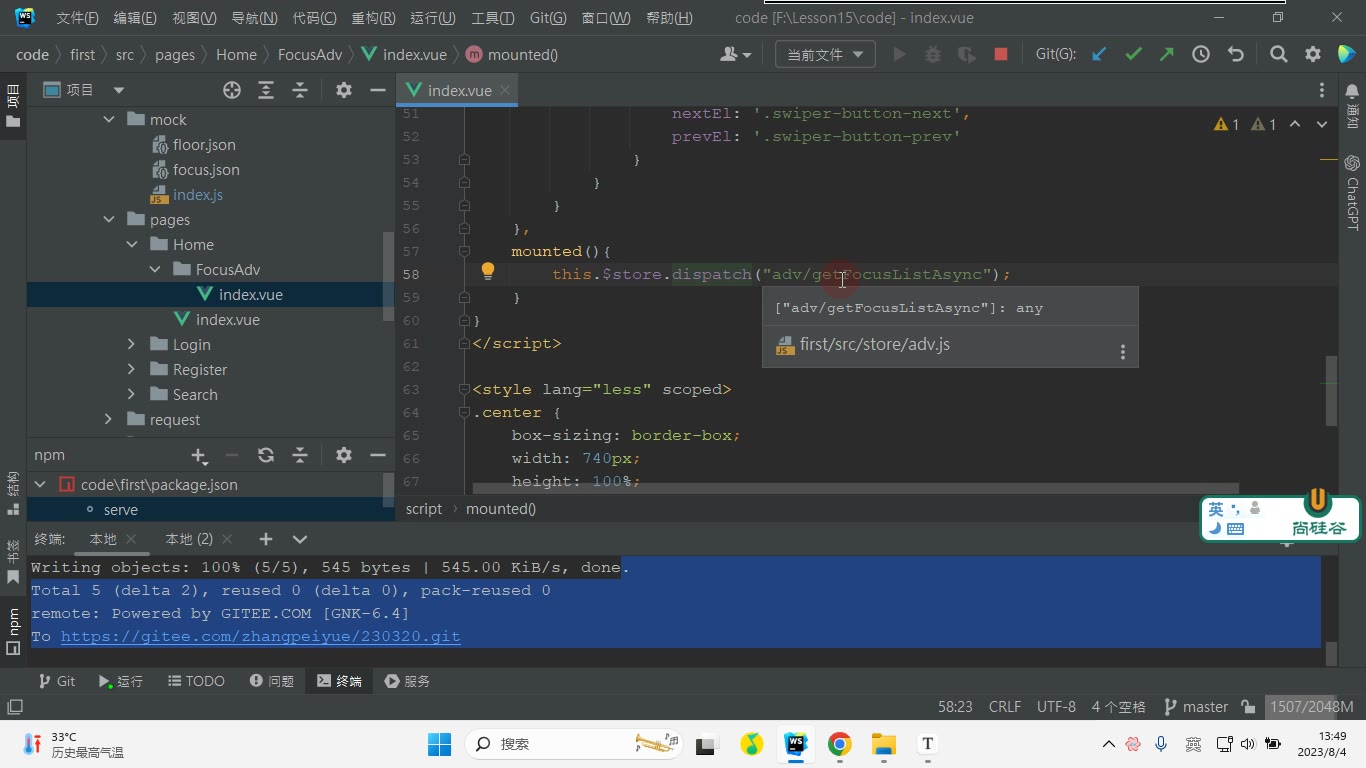This screenshot has width=1366, height=768.
Task: Toggle read-only lock icon in status bar
Action: (x=1248, y=707)
